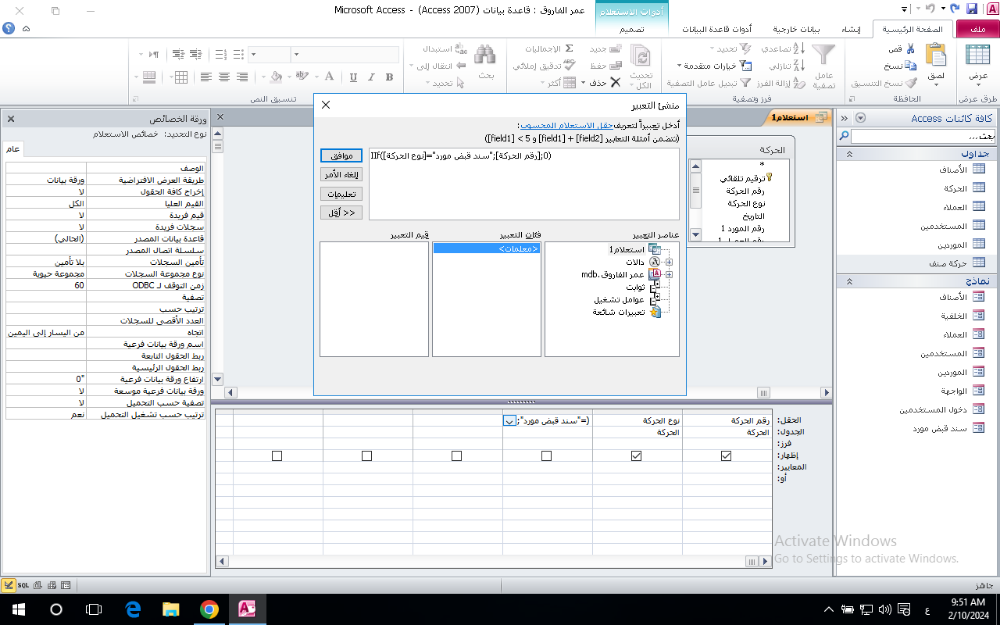
Task: Open the font name dropdown in ribbon
Action: click(296, 55)
